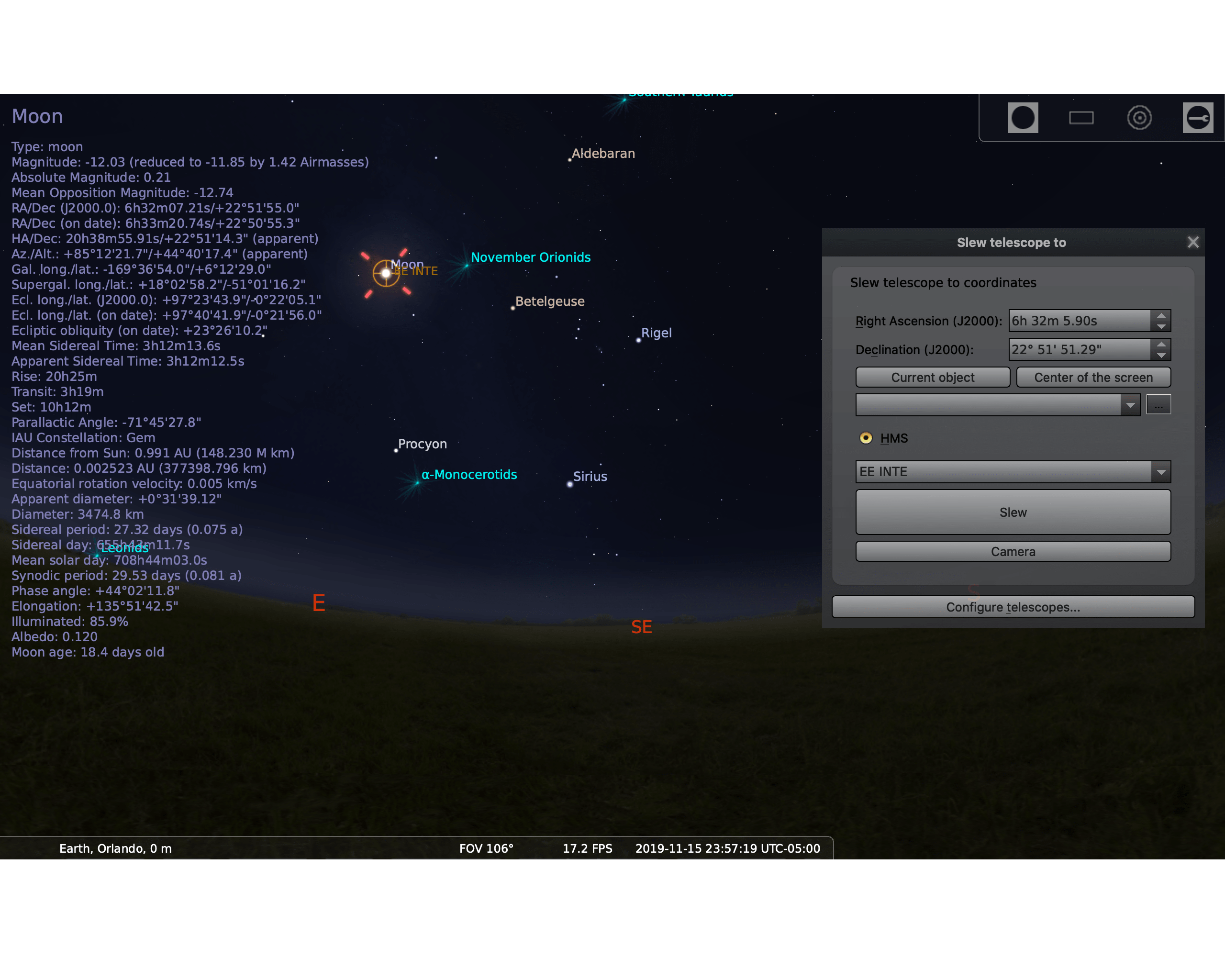This screenshot has width=1225, height=980.
Task: Toggle the Ocular view icon
Action: (1023, 118)
